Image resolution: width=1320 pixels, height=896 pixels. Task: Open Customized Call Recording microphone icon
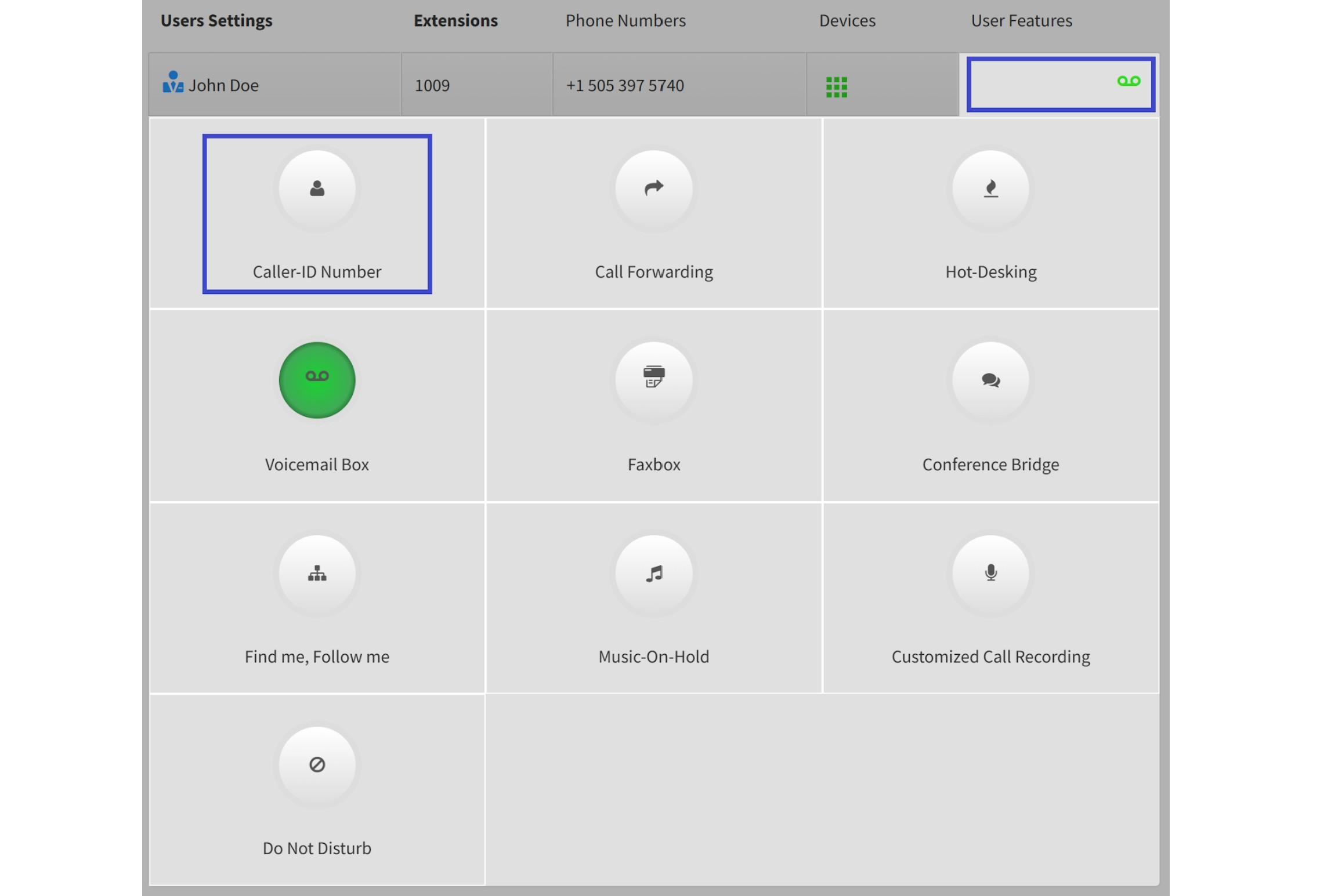pos(990,573)
